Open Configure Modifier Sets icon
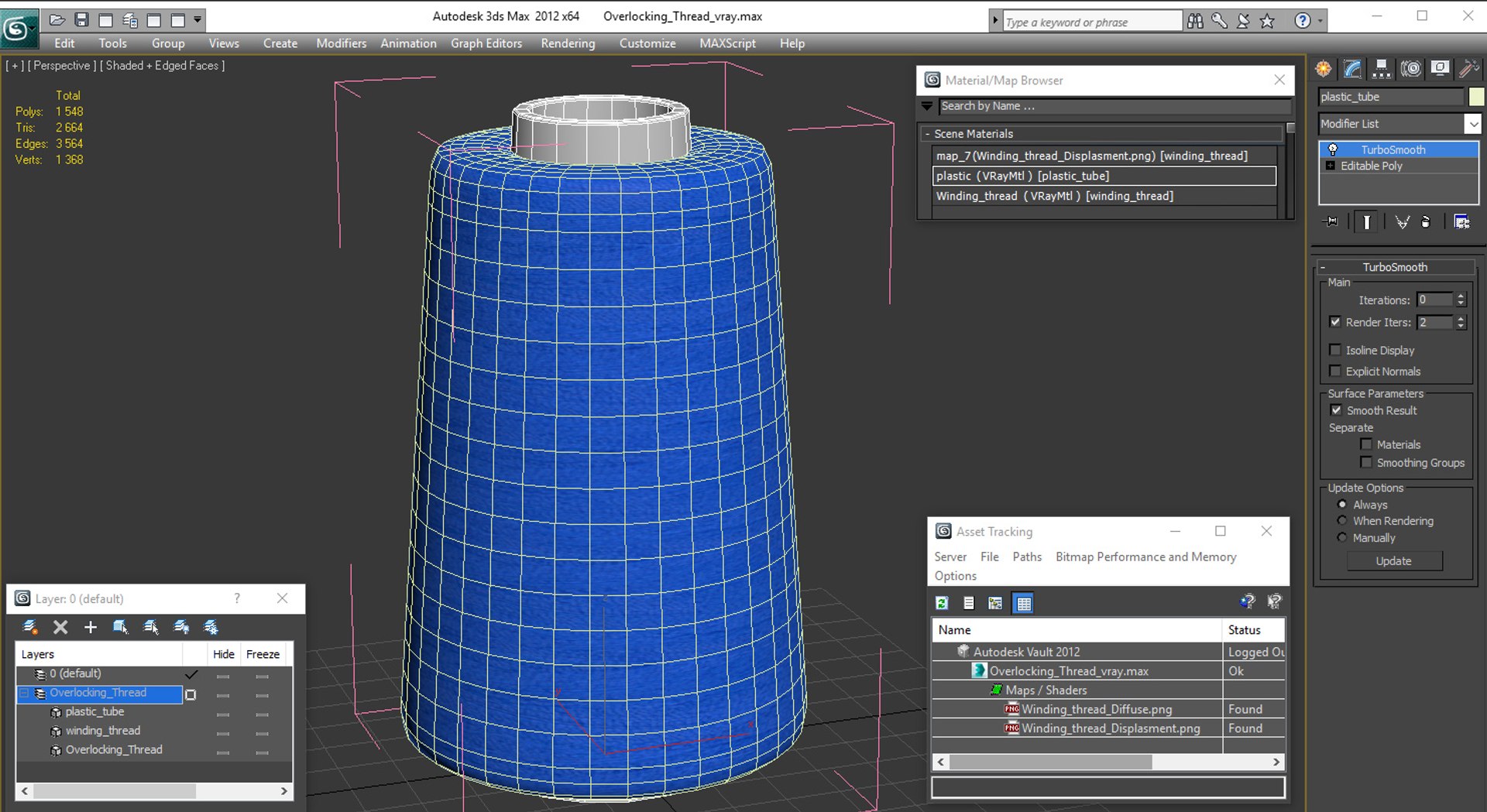 [1461, 222]
